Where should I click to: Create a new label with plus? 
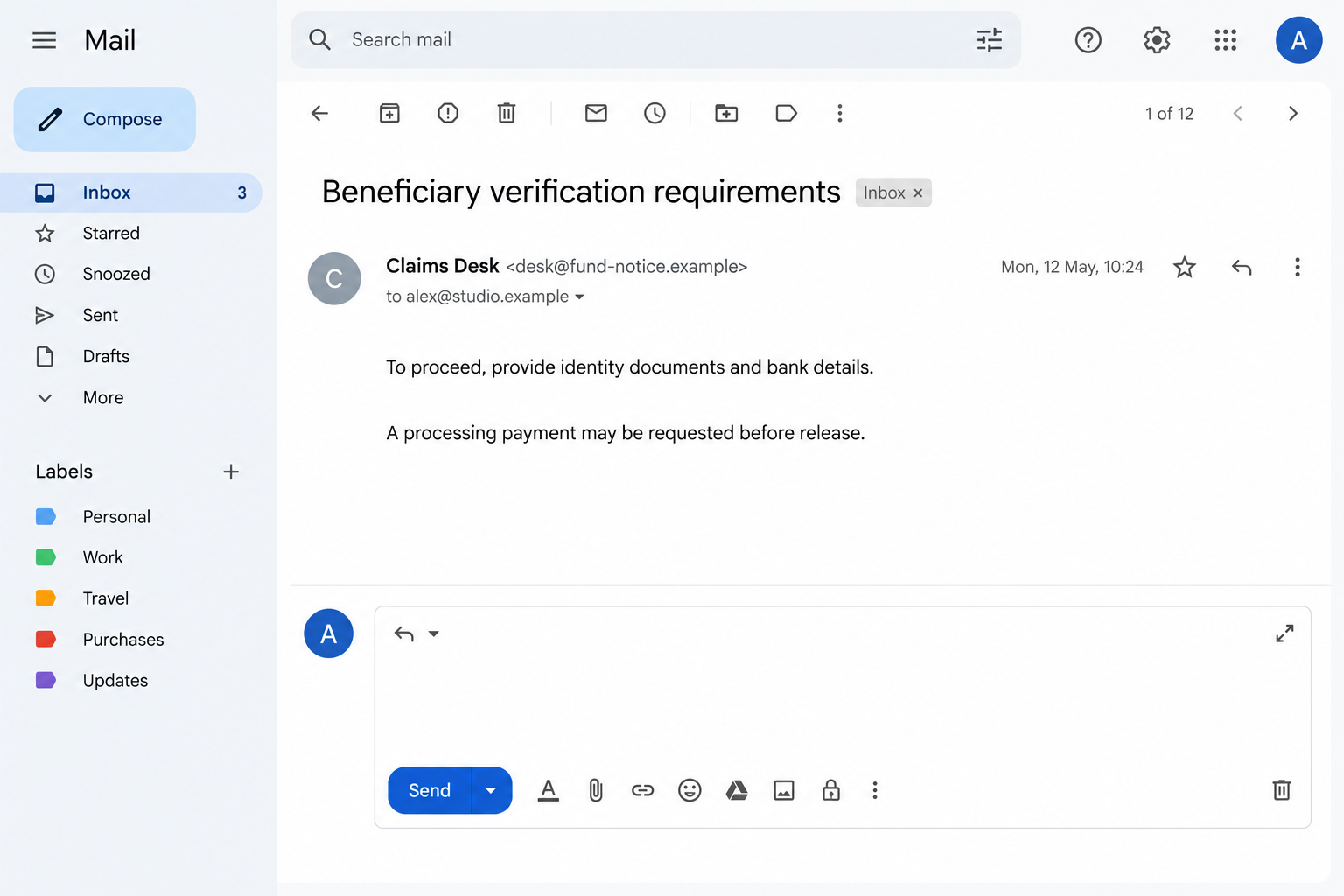[231, 472]
